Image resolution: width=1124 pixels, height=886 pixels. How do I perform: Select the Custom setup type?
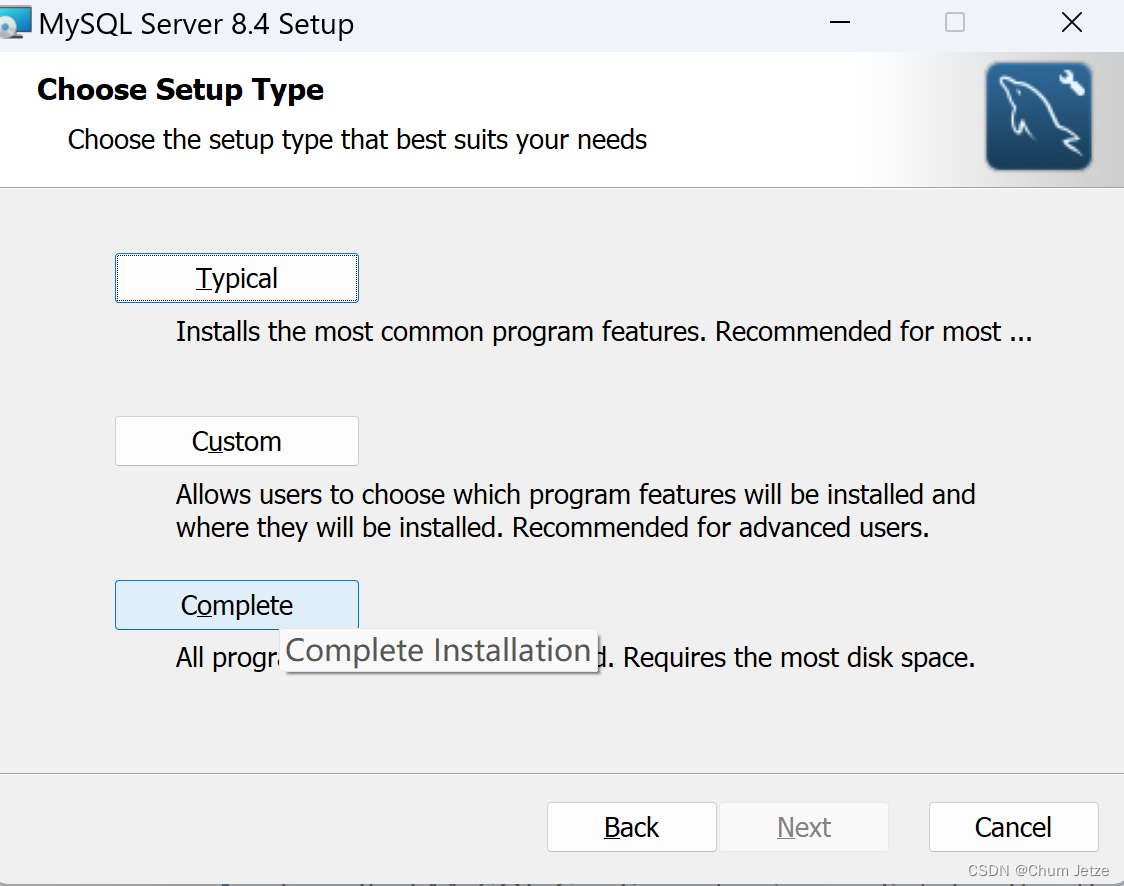237,442
